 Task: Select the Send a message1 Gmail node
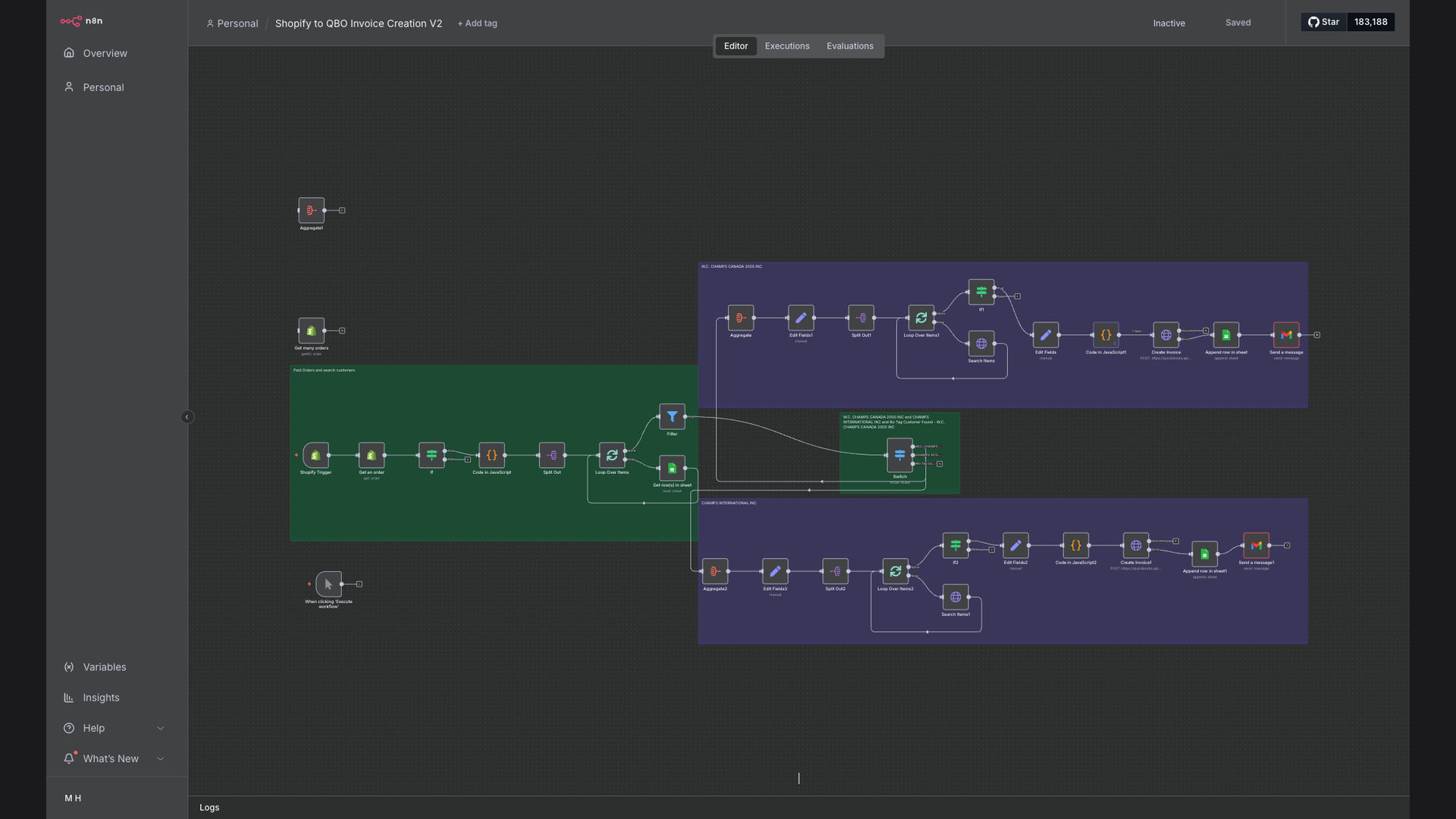click(x=1256, y=545)
